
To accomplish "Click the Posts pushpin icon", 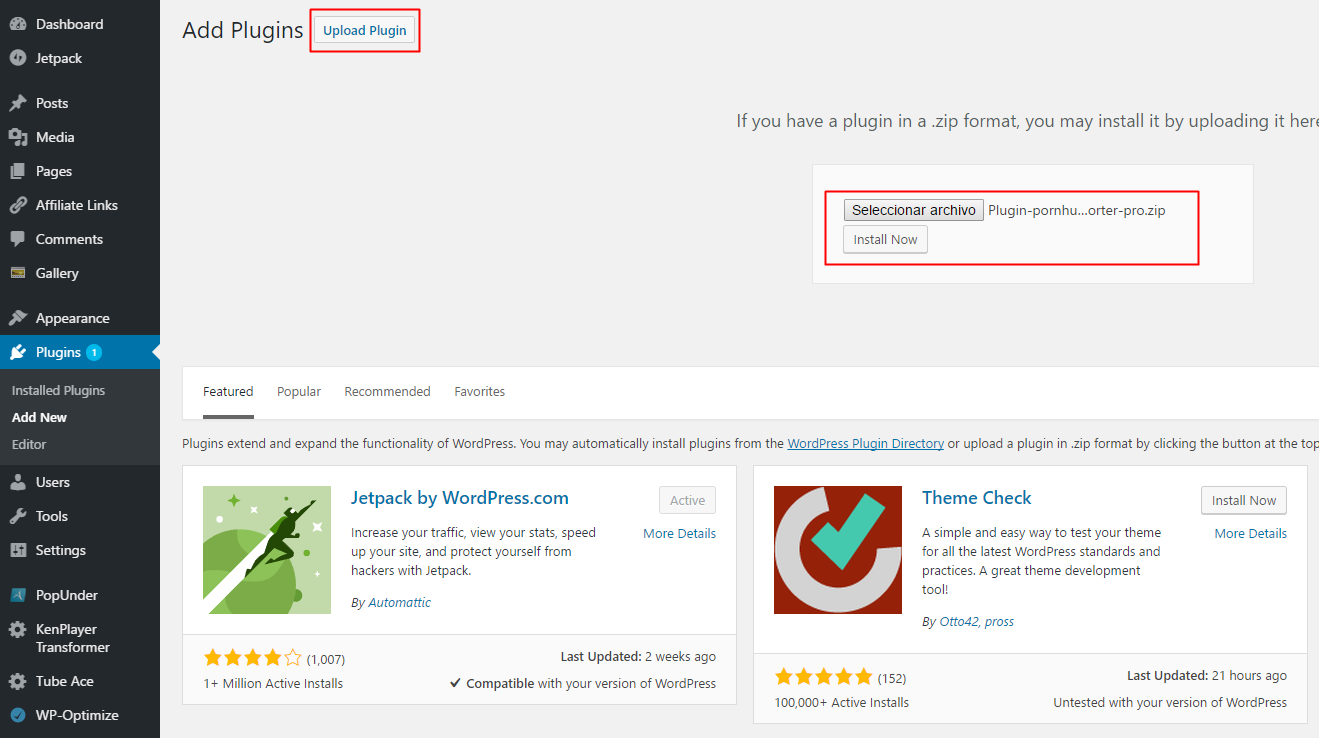I will coord(18,103).
